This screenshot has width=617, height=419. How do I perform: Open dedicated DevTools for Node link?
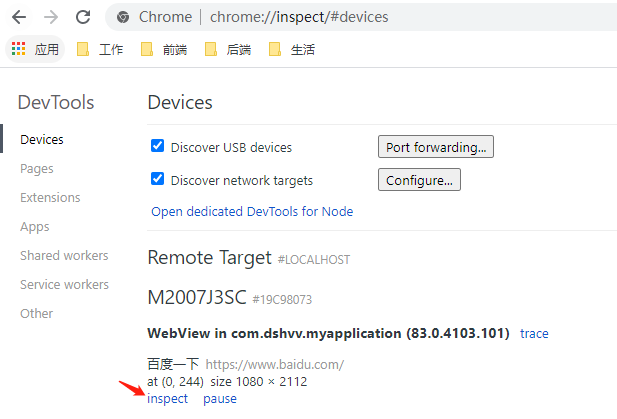(x=252, y=212)
